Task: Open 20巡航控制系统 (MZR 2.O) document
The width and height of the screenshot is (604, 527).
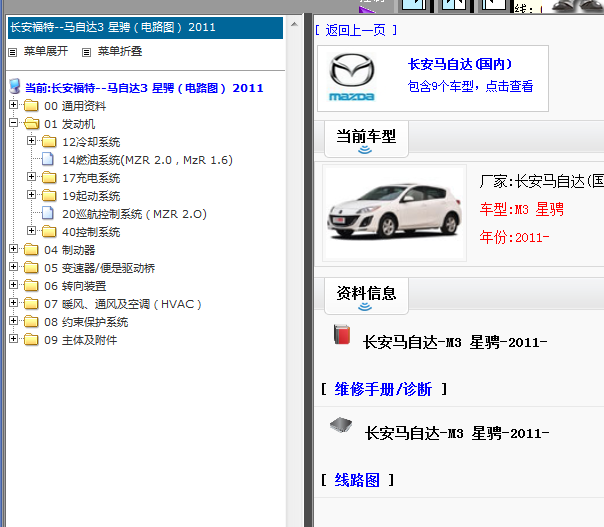Action: coord(134,214)
